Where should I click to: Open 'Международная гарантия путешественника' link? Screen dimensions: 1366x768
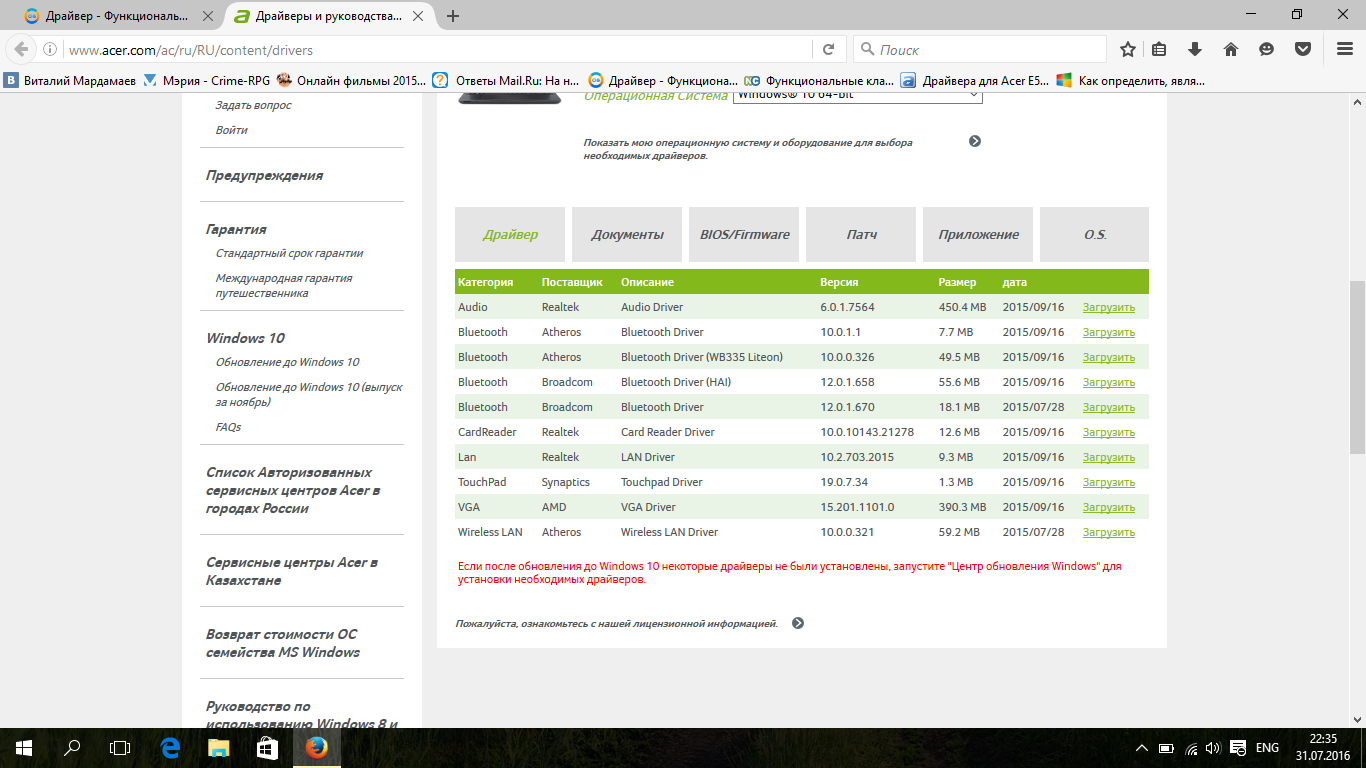284,286
